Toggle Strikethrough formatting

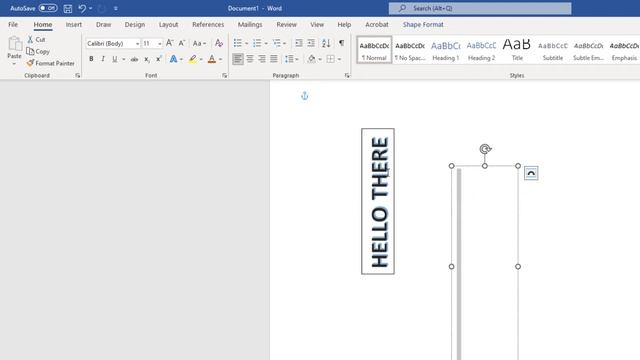[x=134, y=59]
